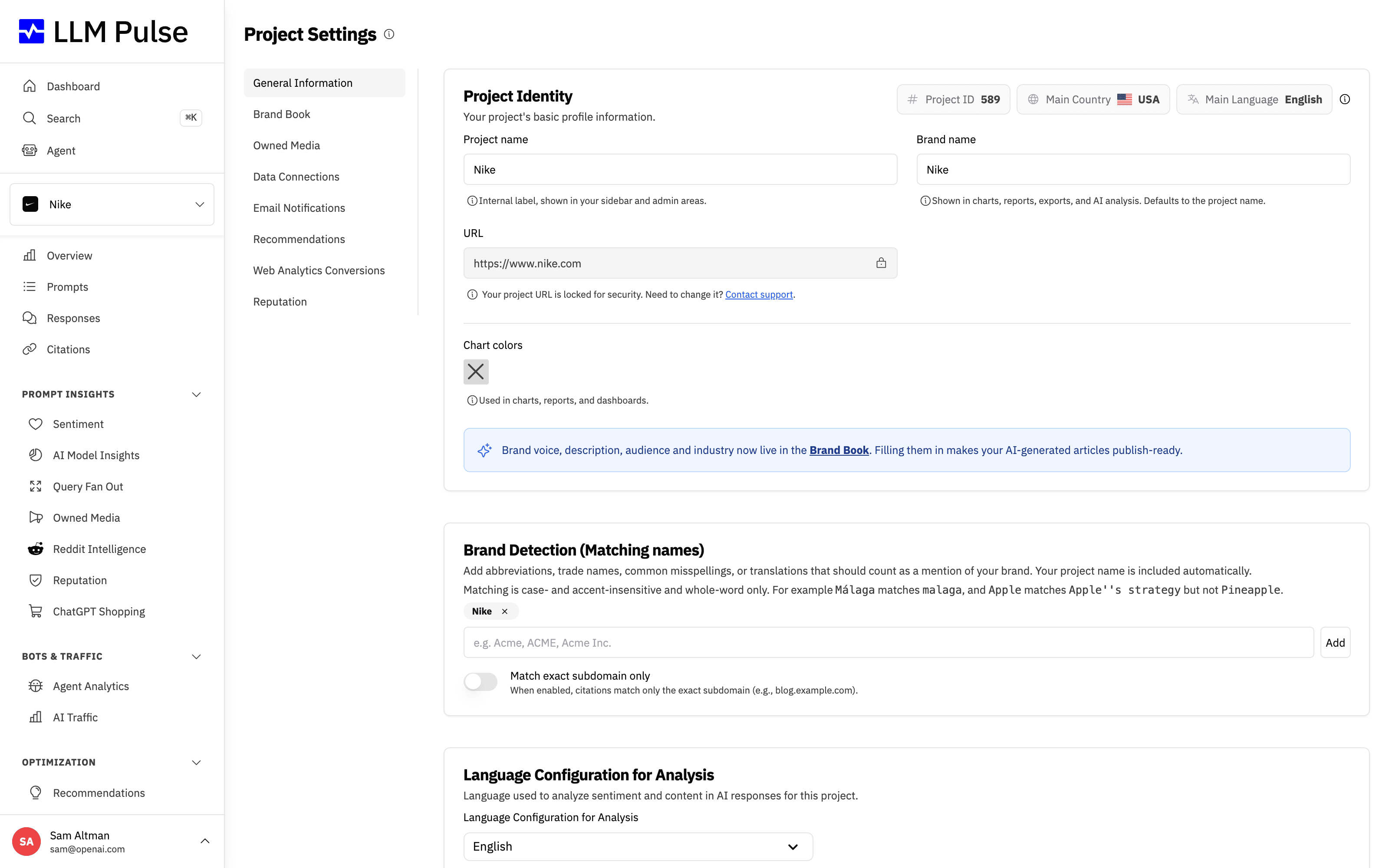The width and height of the screenshot is (1389, 868).
Task: Collapse the Bots & Traffic section
Action: 196,656
